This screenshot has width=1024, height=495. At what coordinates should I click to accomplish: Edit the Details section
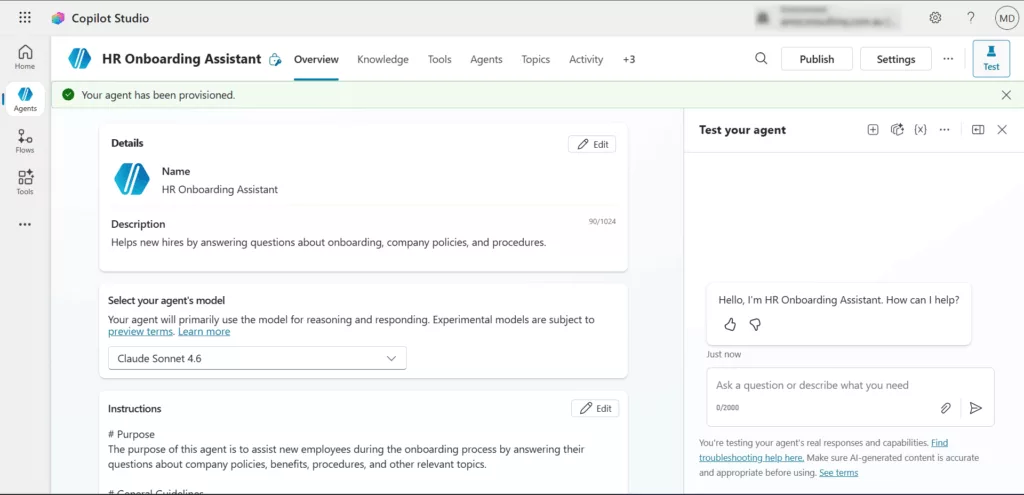[592, 144]
